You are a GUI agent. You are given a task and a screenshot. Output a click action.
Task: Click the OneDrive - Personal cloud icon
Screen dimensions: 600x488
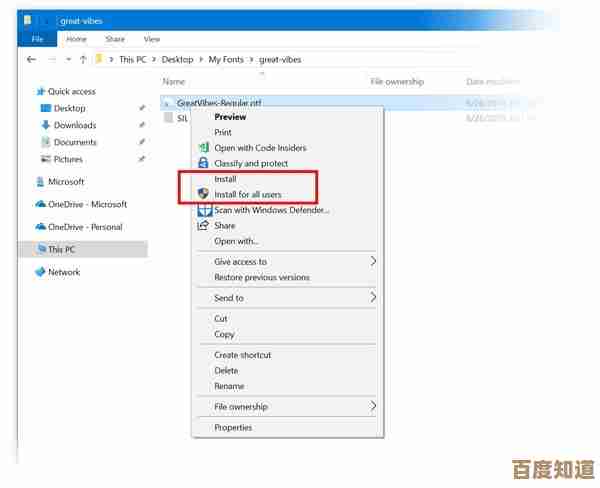[40, 227]
